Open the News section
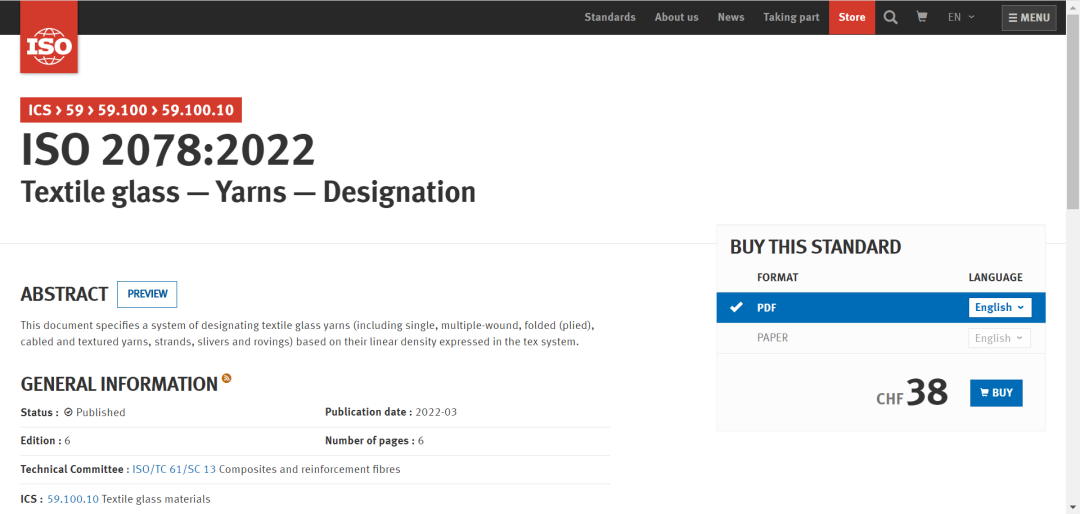1080x514 pixels. [731, 17]
